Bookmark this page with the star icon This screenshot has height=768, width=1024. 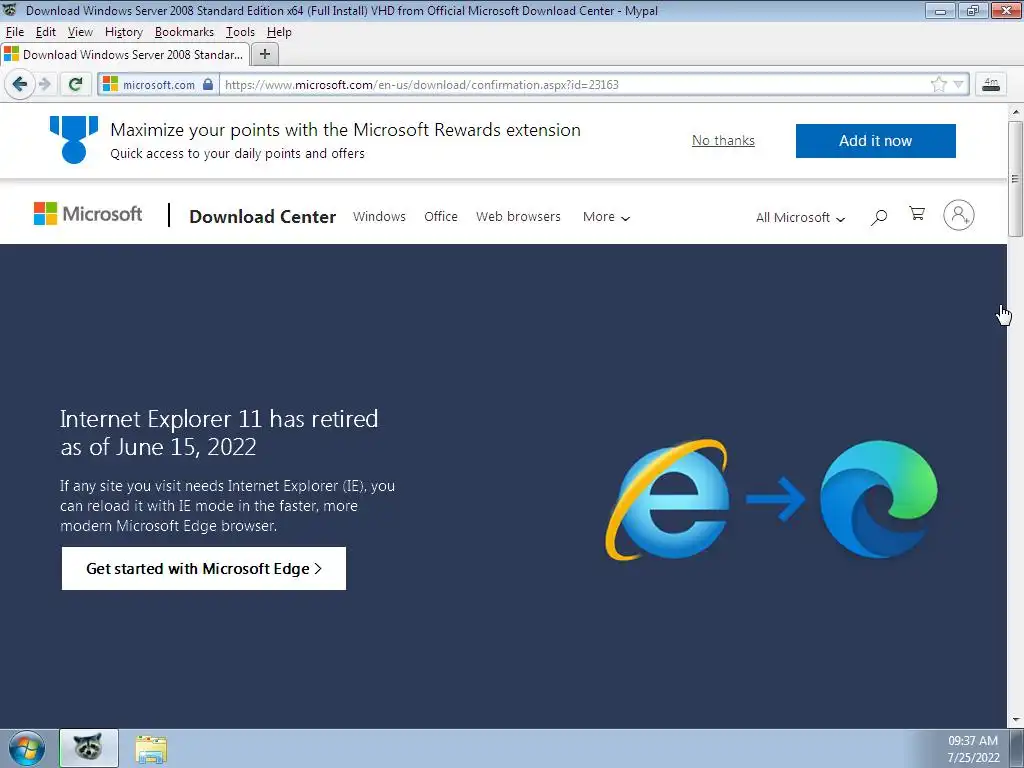point(938,84)
